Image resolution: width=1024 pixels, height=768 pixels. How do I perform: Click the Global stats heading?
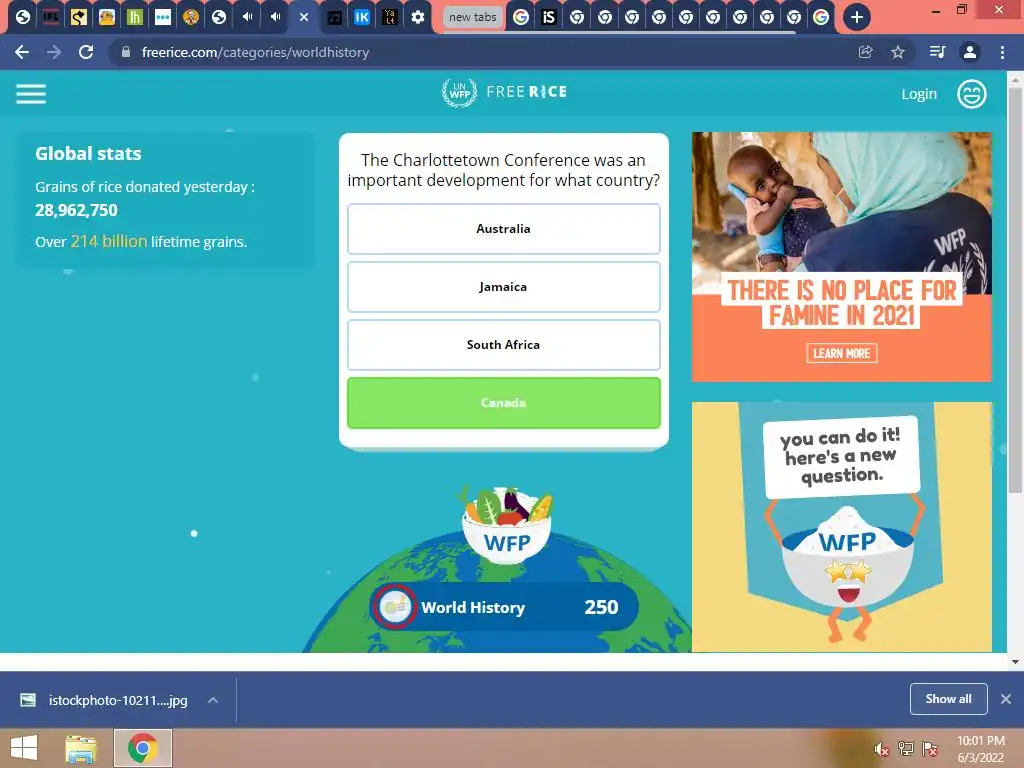[88, 153]
